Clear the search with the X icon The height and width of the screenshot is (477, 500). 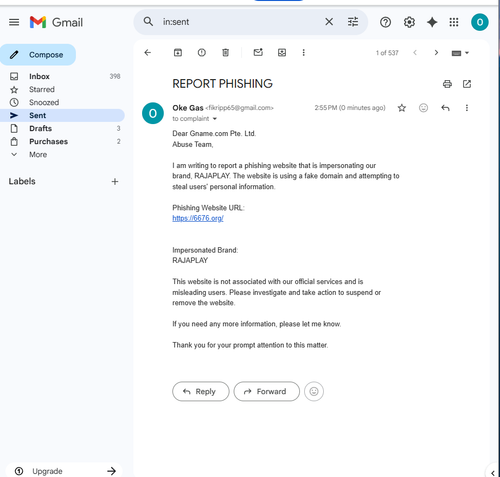(x=329, y=22)
